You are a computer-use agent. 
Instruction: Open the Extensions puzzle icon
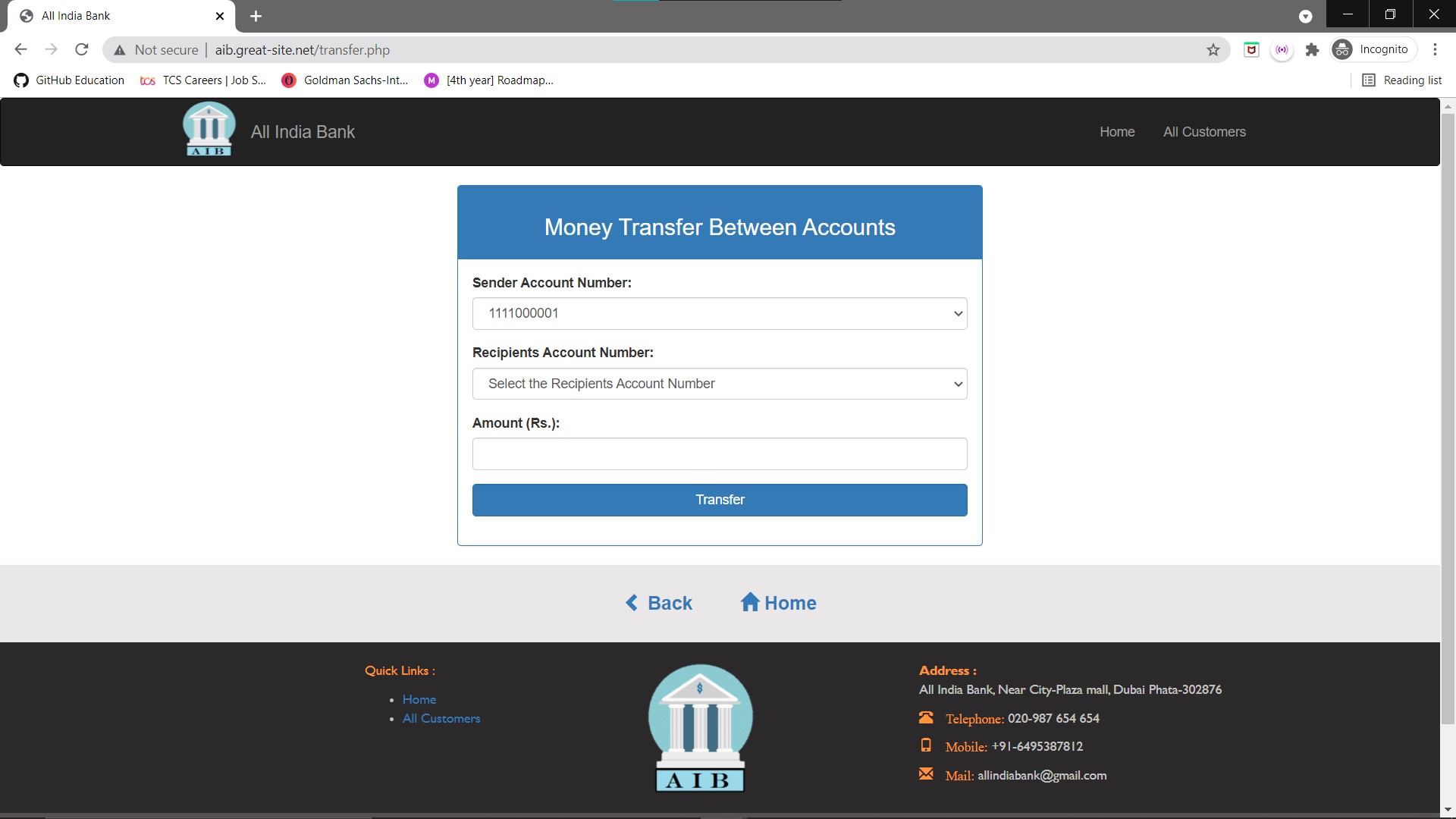pos(1312,49)
